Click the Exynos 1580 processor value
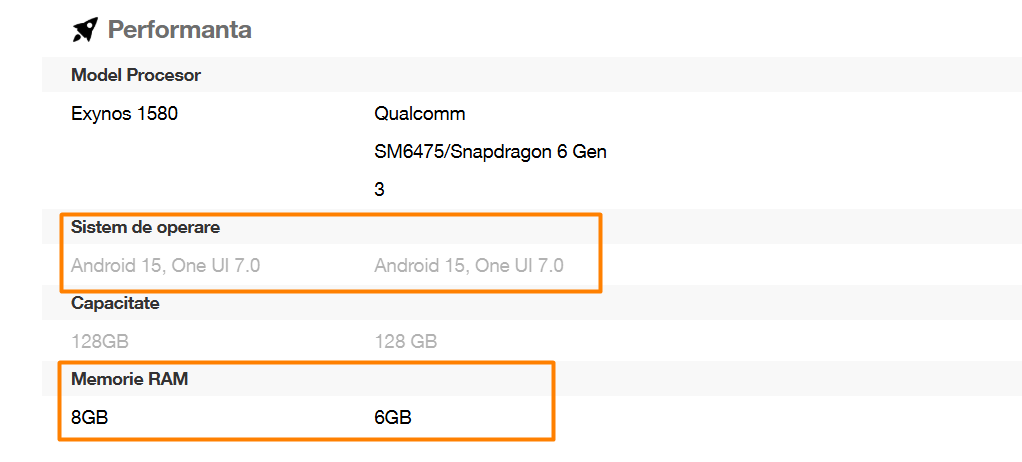 [x=124, y=114]
